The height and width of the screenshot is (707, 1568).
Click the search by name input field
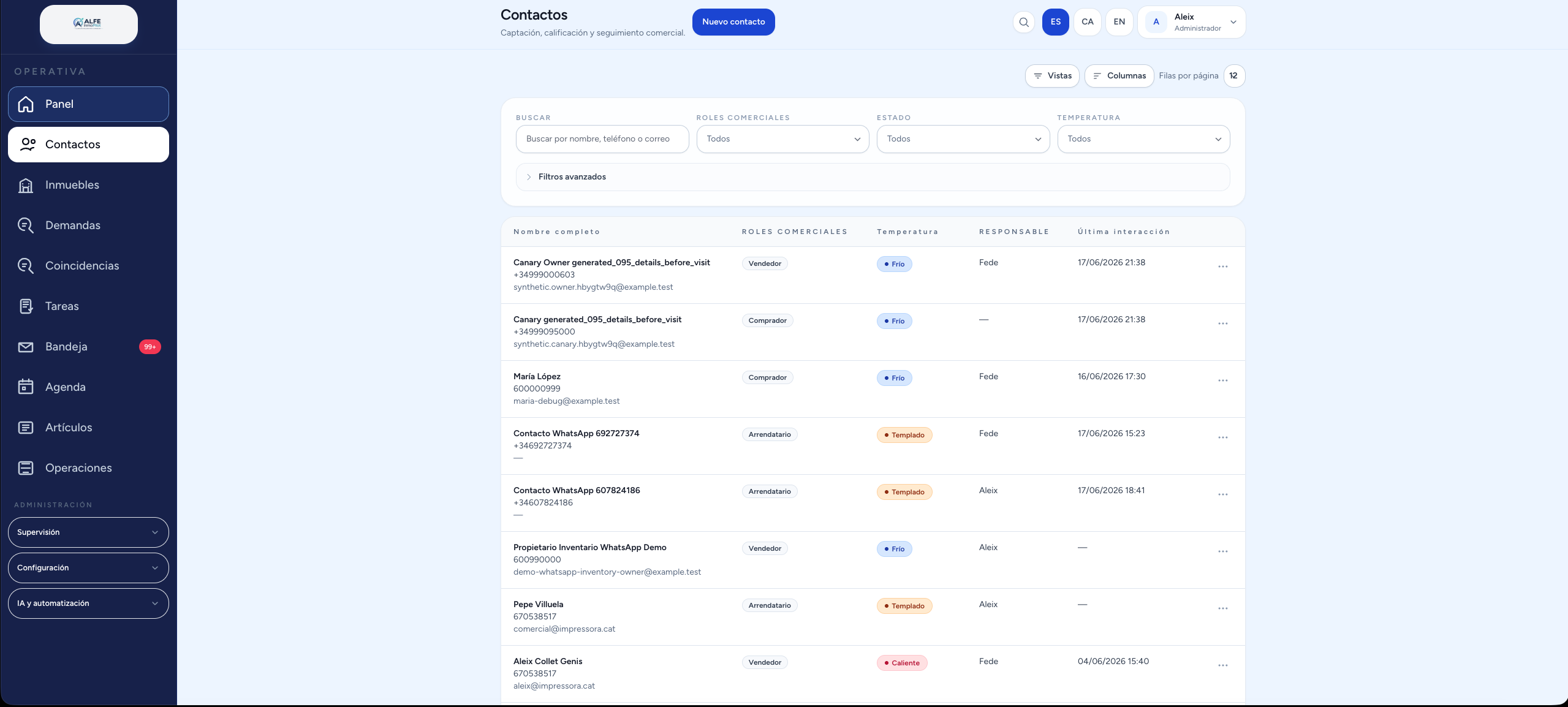(602, 139)
